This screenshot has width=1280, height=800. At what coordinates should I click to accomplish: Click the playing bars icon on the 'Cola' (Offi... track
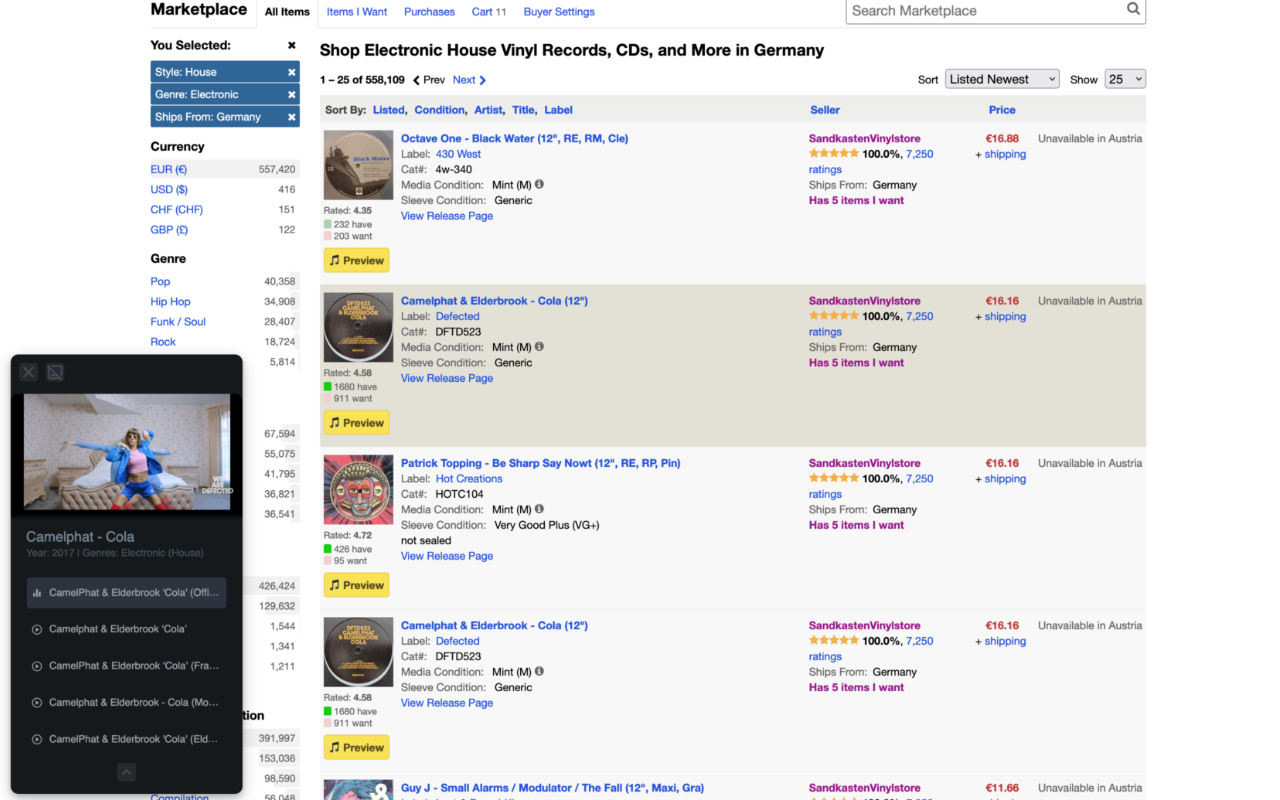(37, 593)
